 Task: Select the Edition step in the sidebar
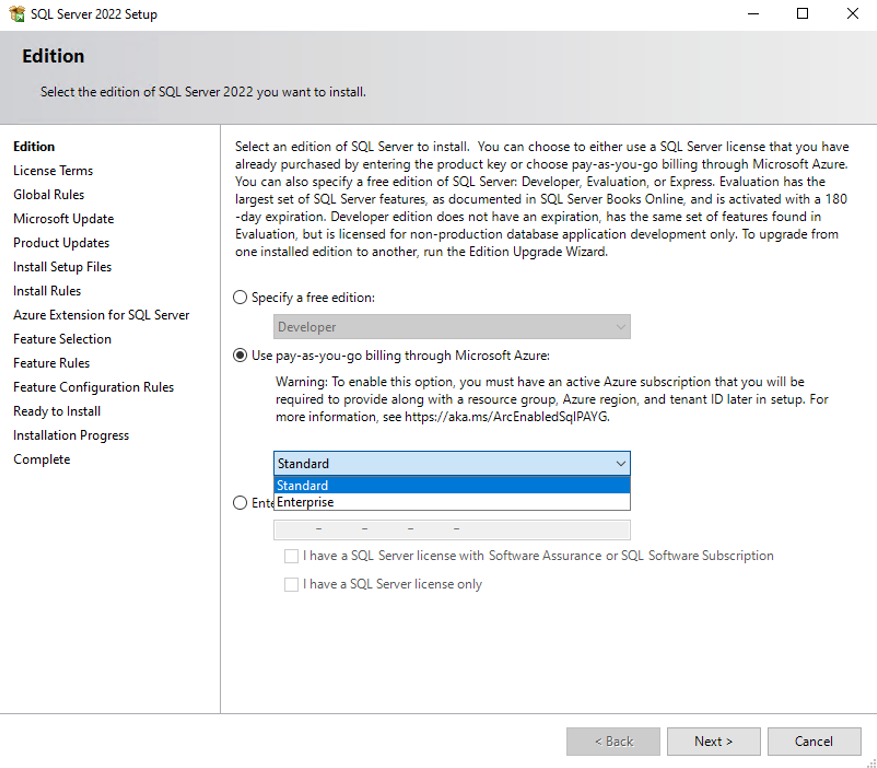34,147
